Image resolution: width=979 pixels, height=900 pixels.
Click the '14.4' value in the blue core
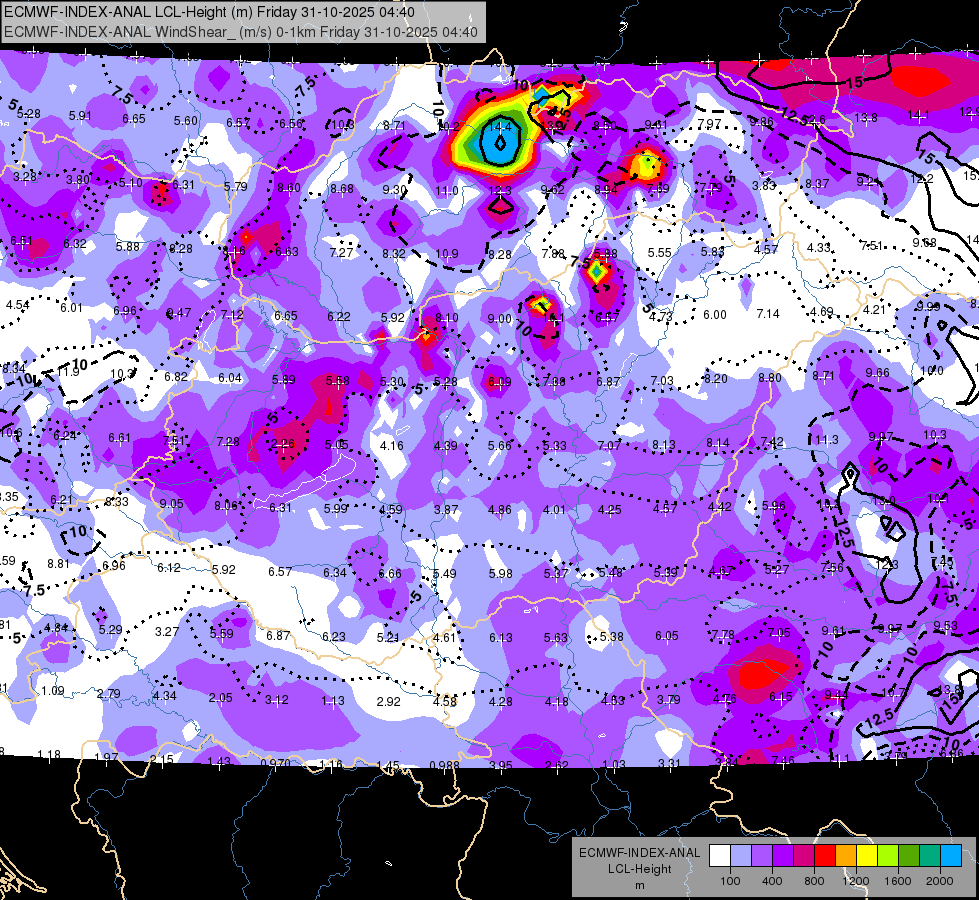(x=500, y=127)
